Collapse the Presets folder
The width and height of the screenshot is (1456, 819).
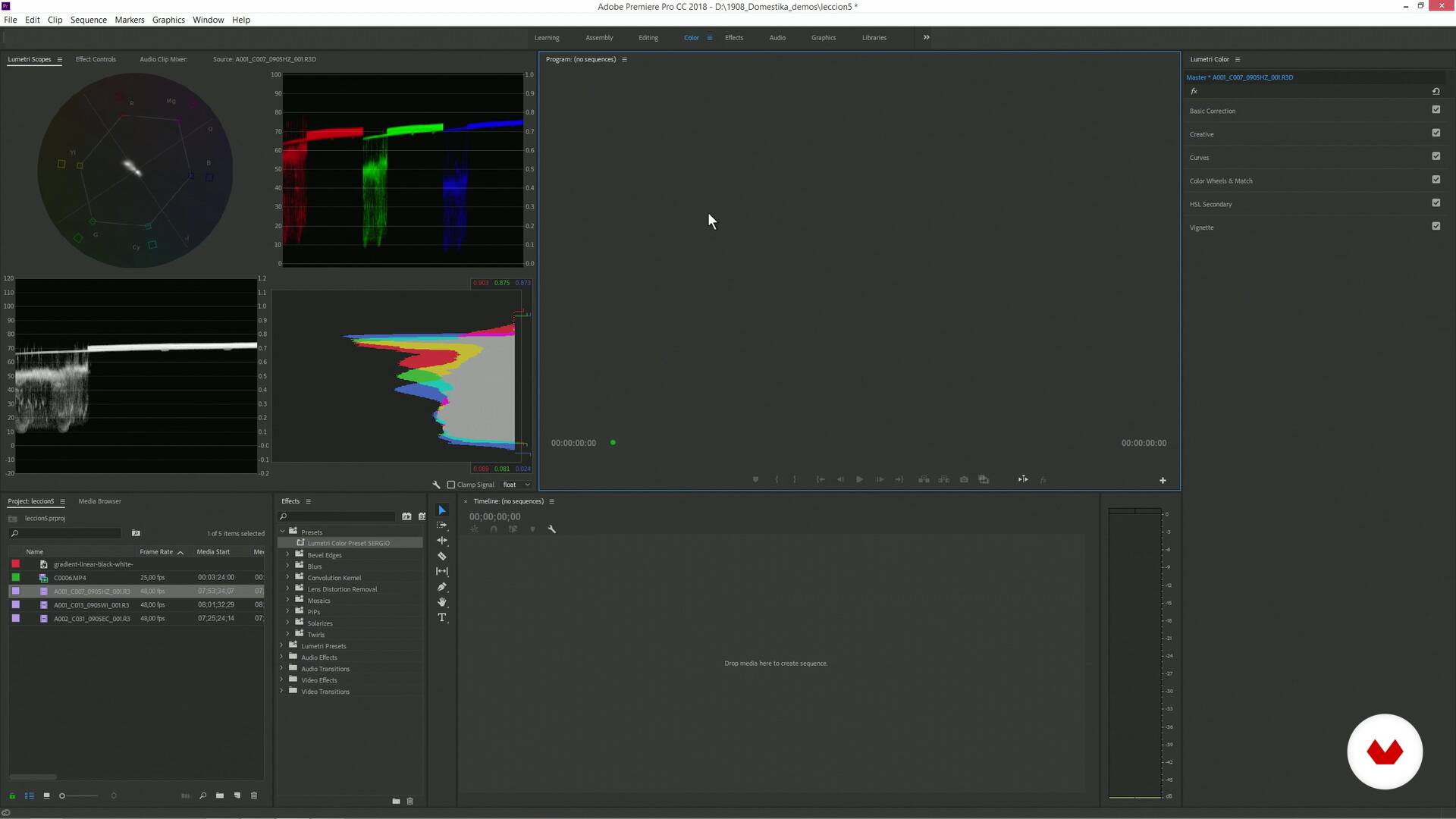click(x=283, y=532)
